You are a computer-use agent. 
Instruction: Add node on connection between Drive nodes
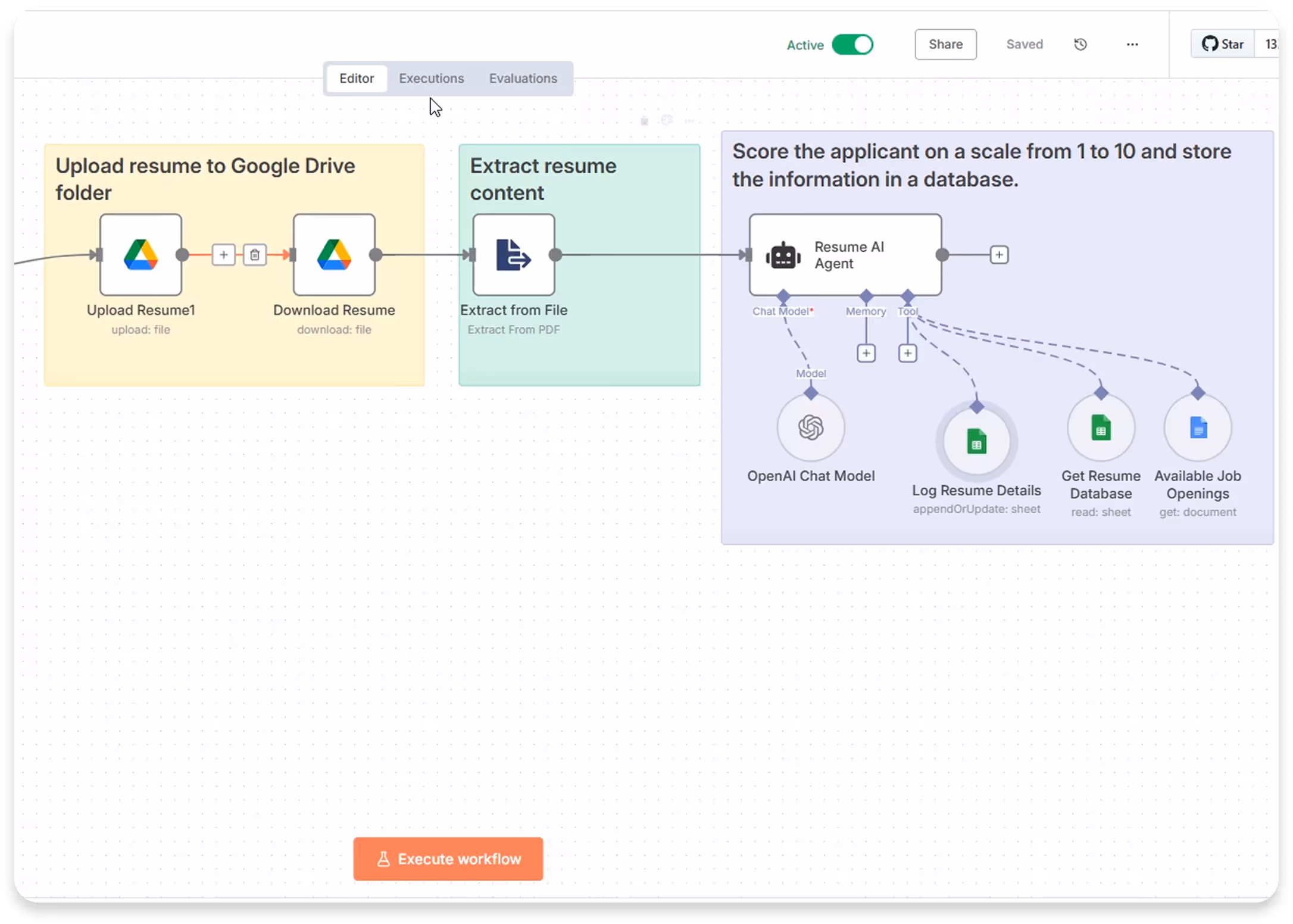pyautogui.click(x=224, y=255)
